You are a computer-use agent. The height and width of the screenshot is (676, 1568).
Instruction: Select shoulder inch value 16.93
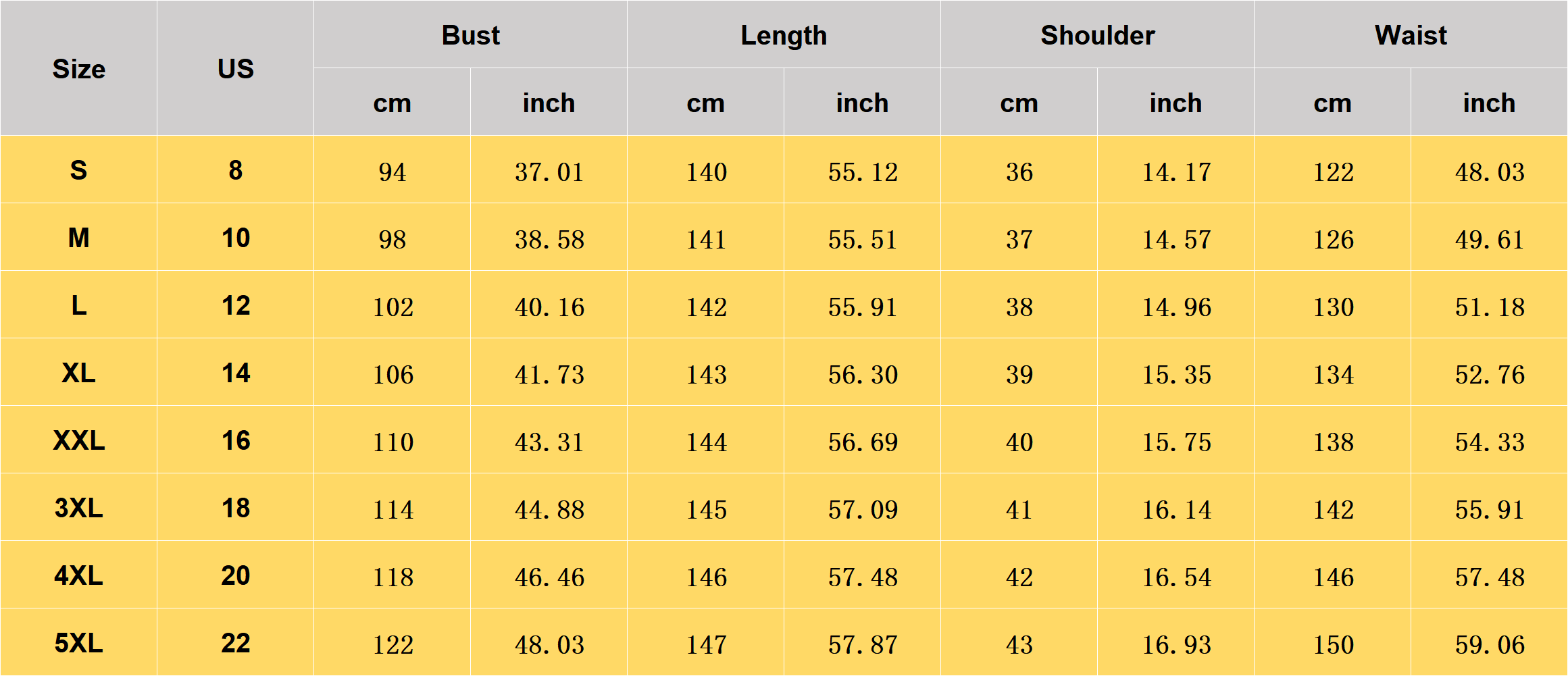coord(1175,642)
